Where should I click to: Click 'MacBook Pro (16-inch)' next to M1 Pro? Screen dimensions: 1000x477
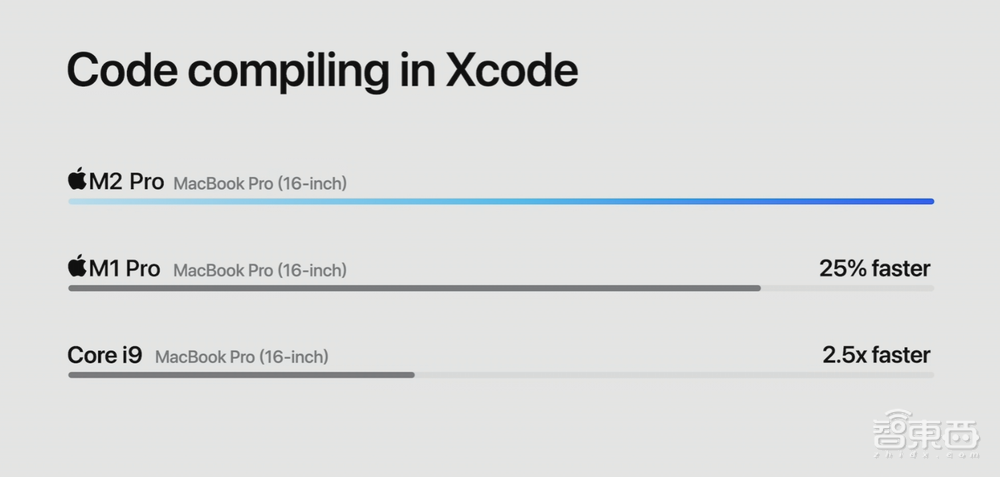[260, 270]
